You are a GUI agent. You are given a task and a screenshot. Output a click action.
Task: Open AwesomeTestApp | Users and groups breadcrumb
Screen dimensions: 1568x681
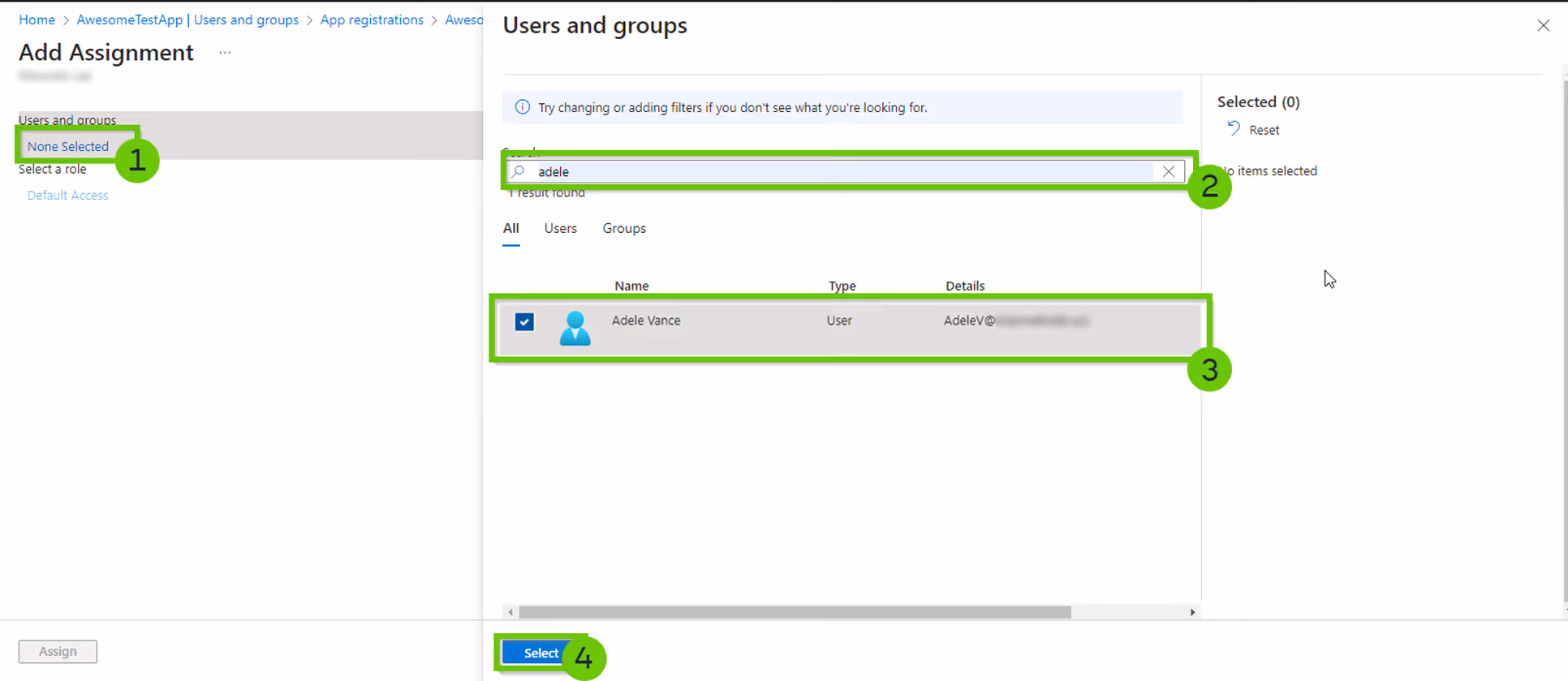(187, 19)
